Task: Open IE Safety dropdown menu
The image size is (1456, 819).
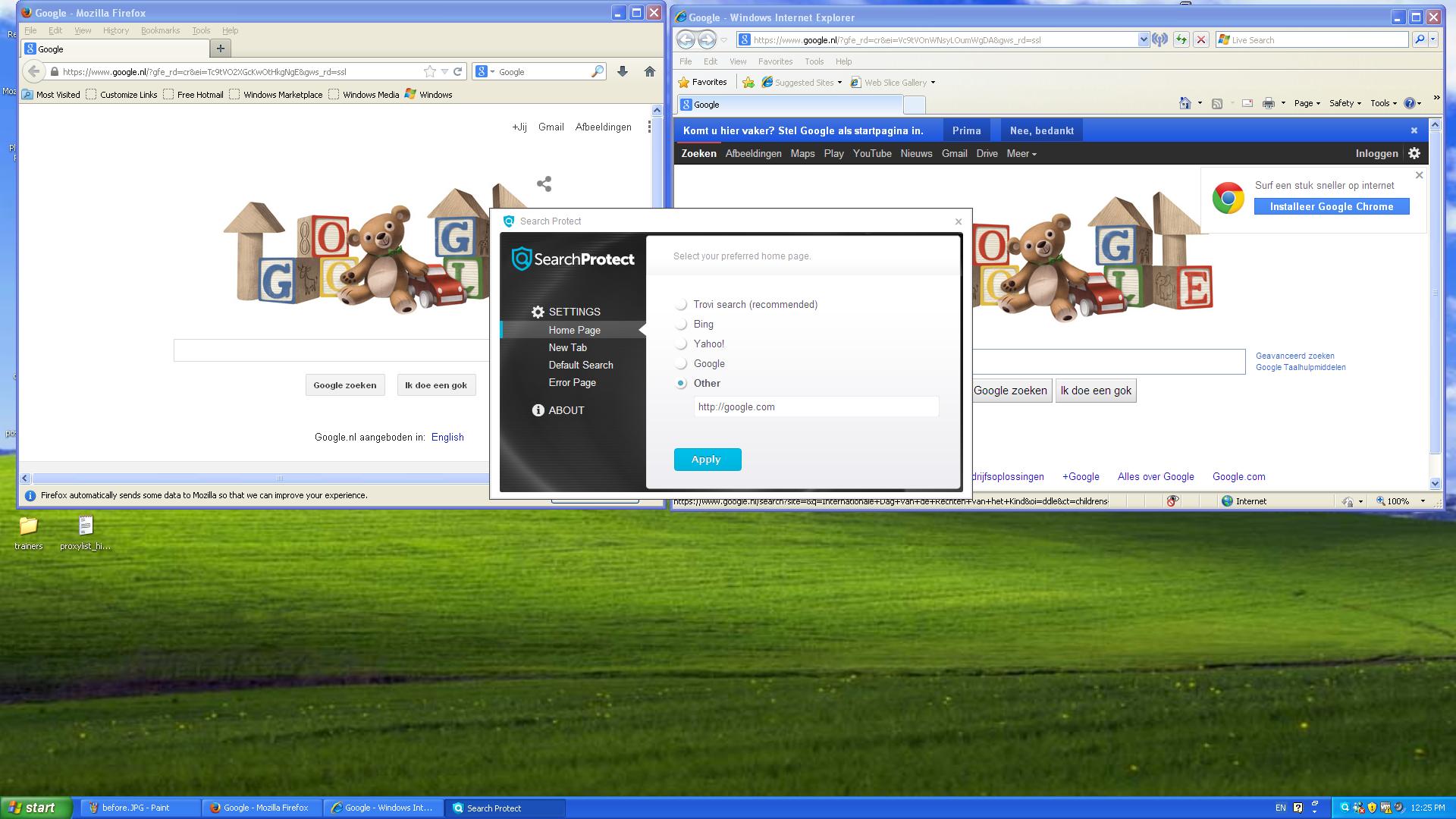Action: [x=1345, y=103]
